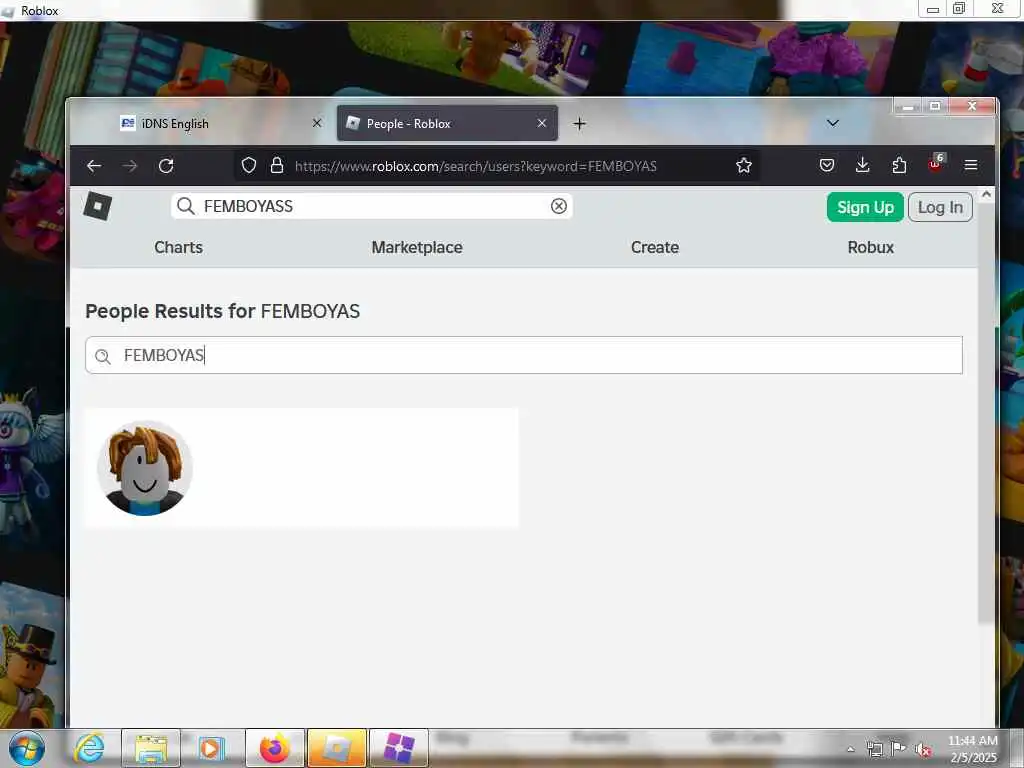The image size is (1024, 768).
Task: Open Windows Explorer folder on taskbar
Action: pyautogui.click(x=151, y=748)
